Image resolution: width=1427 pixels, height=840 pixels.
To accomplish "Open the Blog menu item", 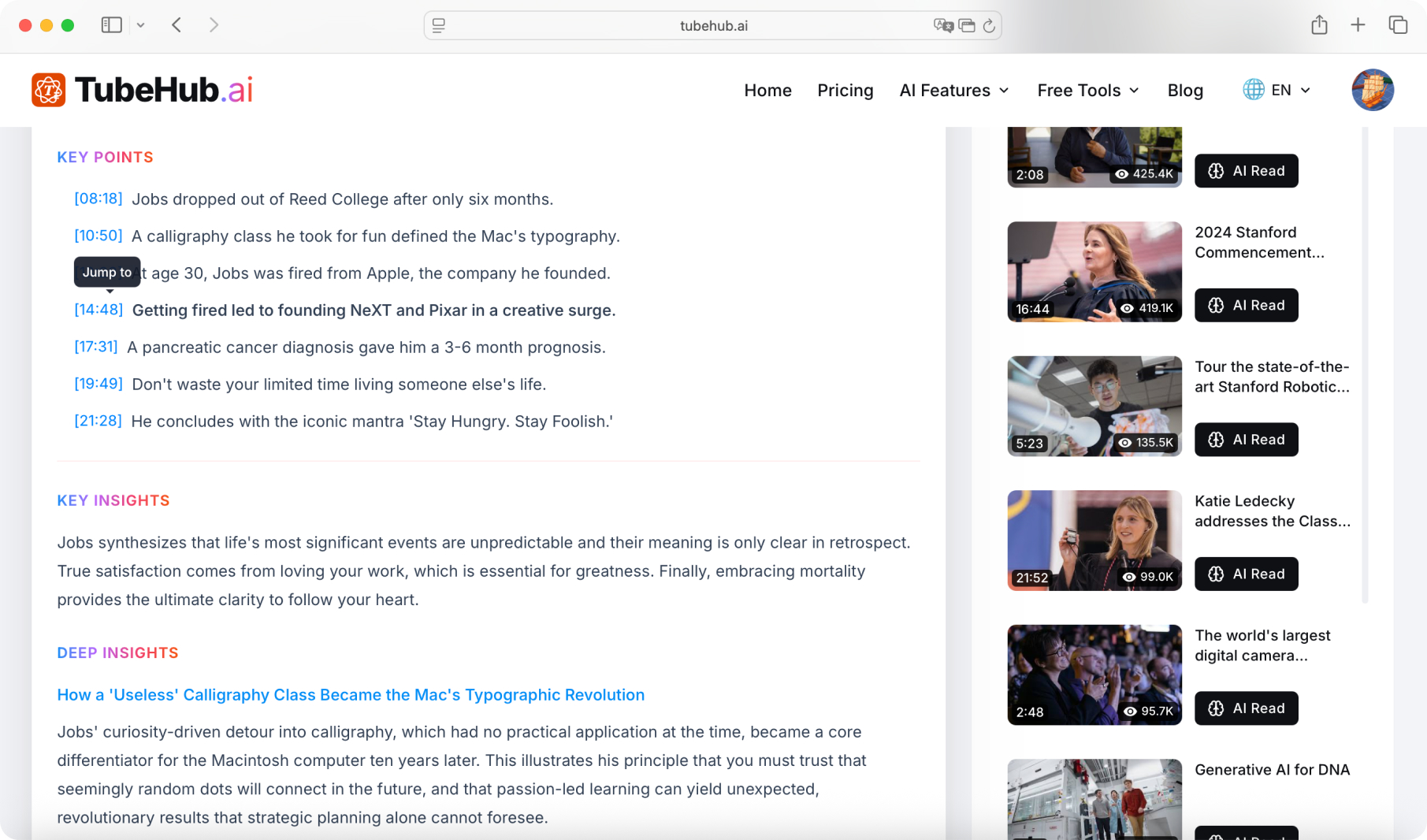I will [1184, 91].
